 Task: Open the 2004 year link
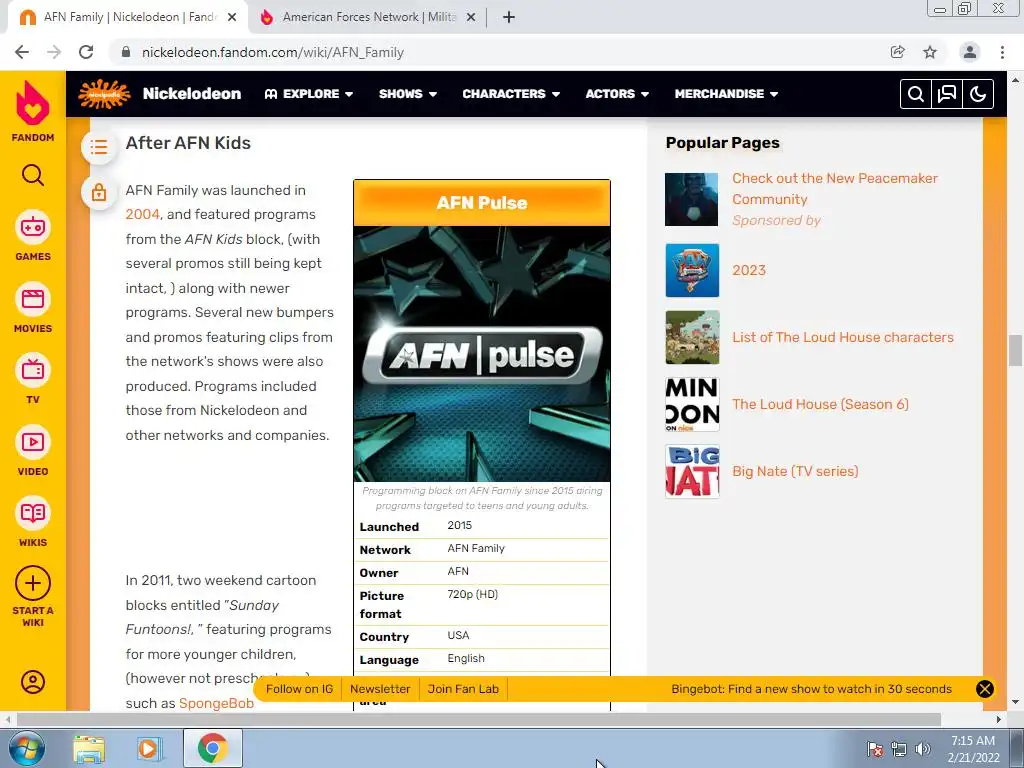142,214
